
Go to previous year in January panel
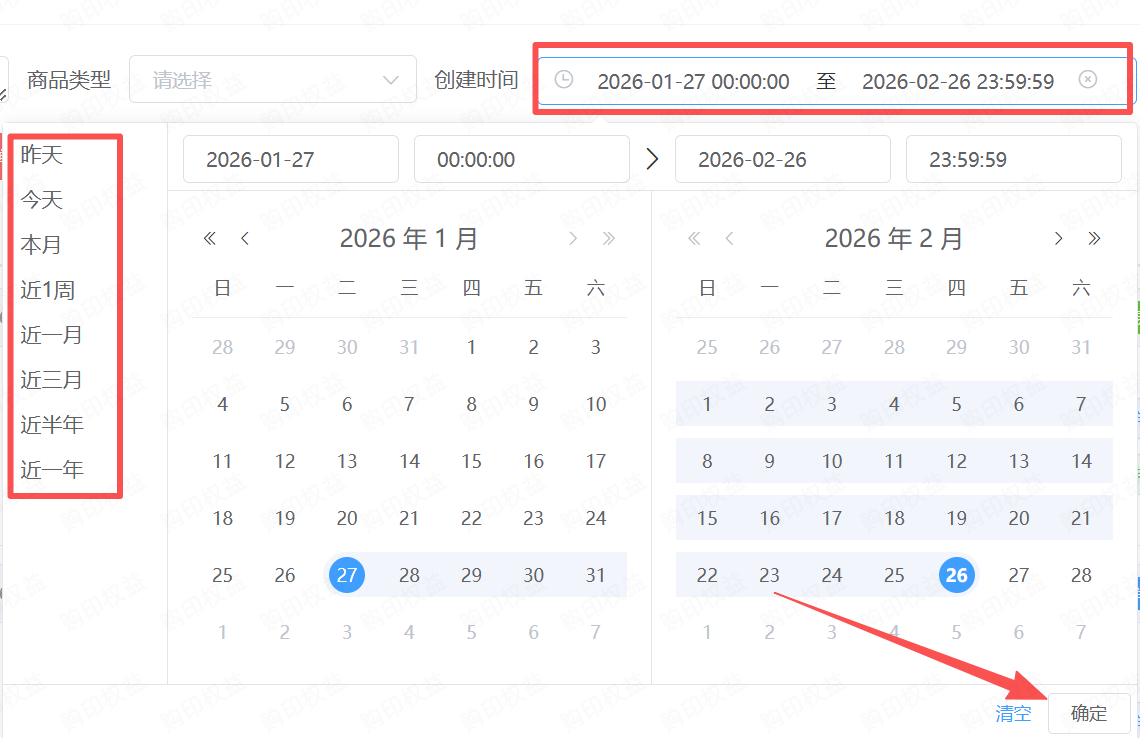click(x=210, y=238)
